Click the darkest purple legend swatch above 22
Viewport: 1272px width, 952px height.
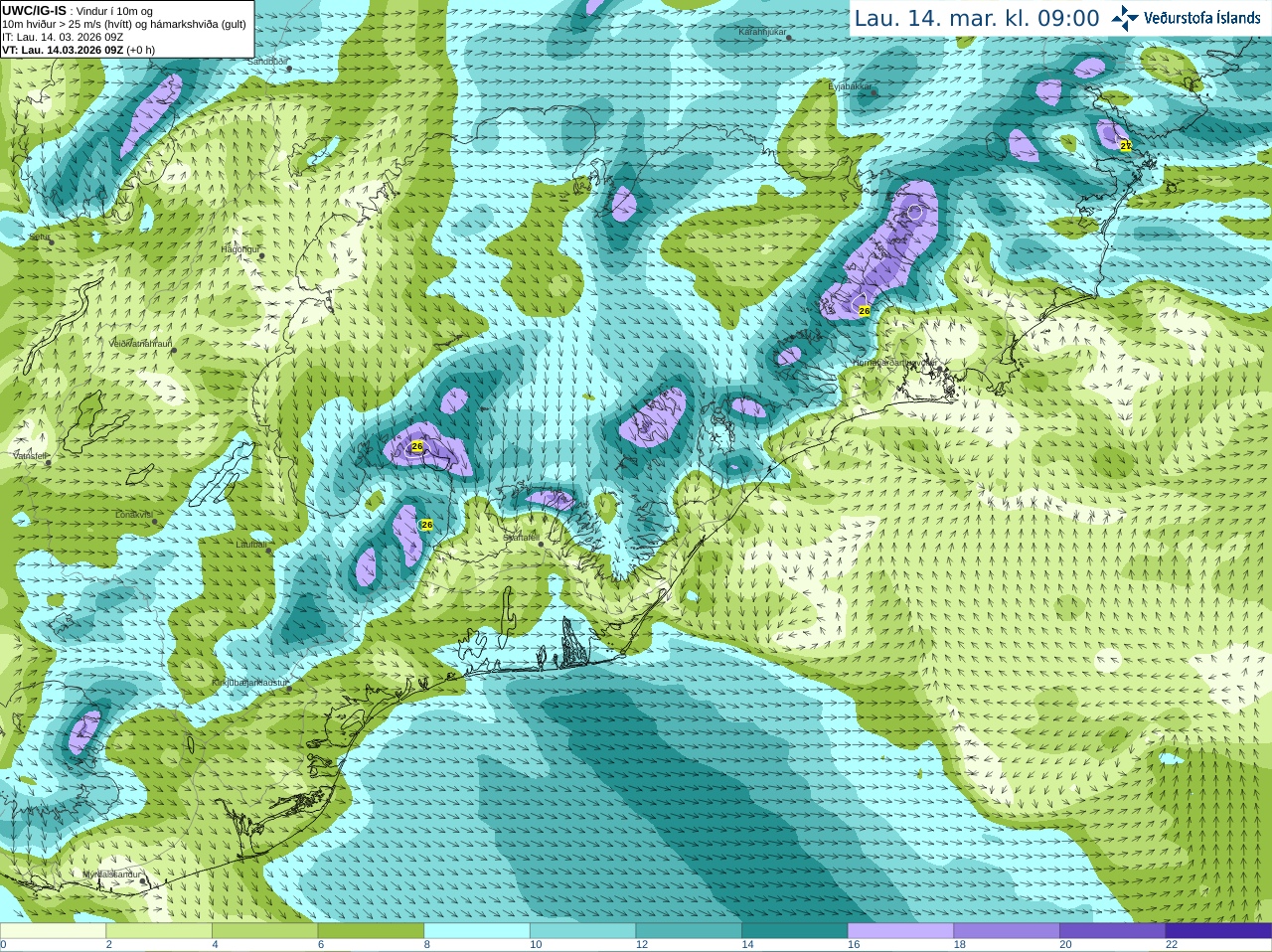click(1218, 931)
